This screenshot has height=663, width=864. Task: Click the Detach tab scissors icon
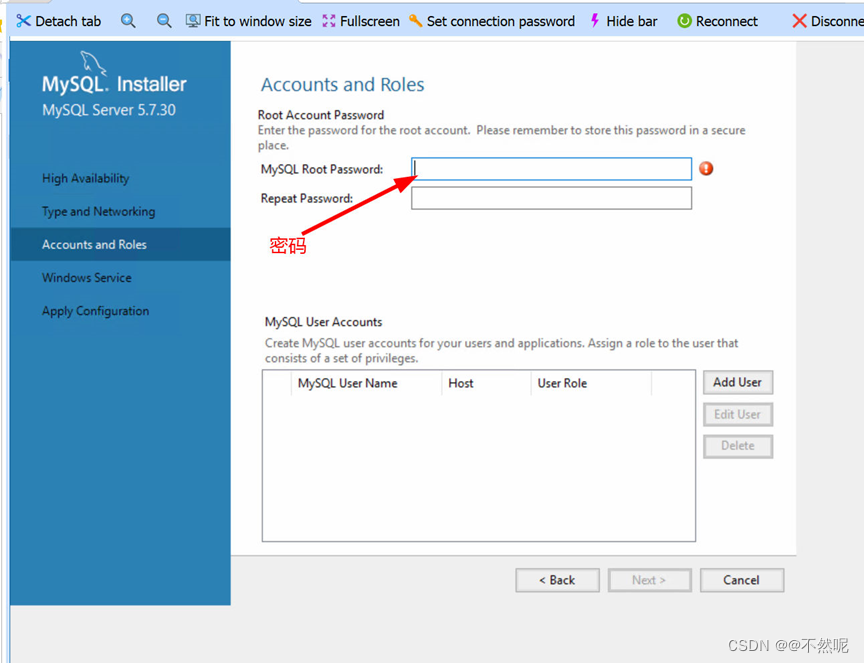[23, 21]
